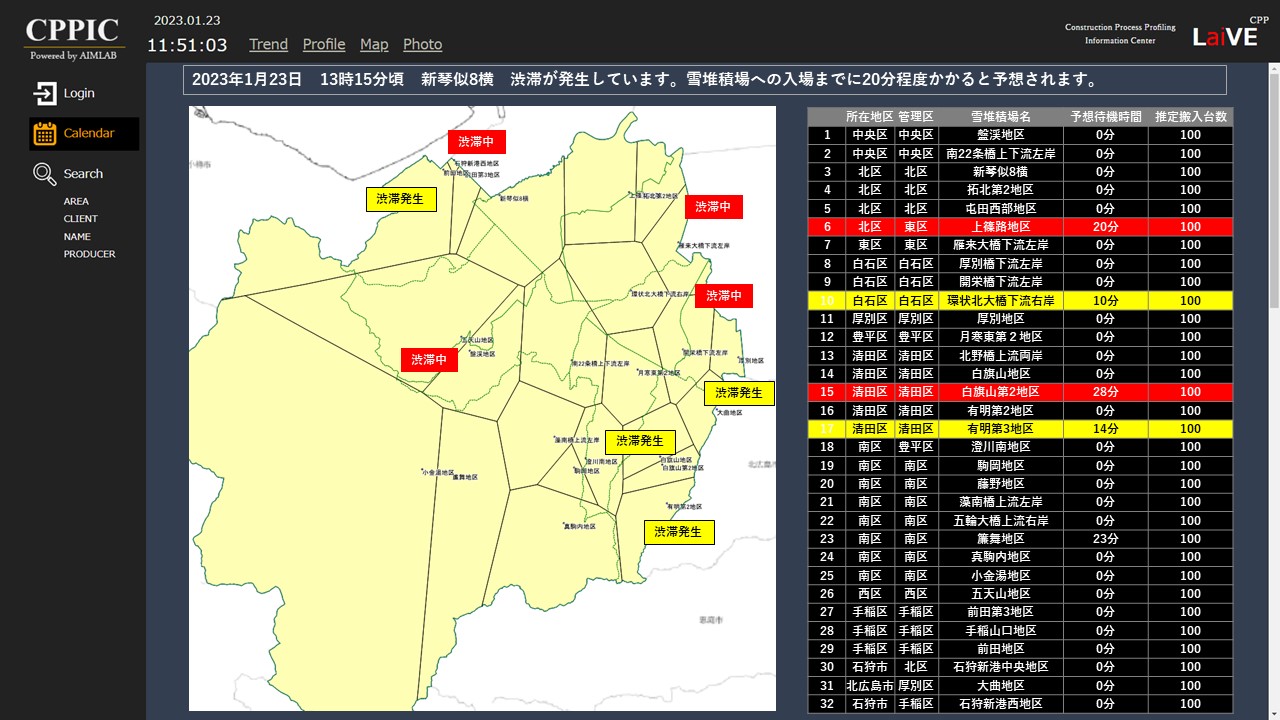Select red row 白旗山第2地区 with 28分
Viewport: 1280px width, 720px height.
tap(1000, 392)
